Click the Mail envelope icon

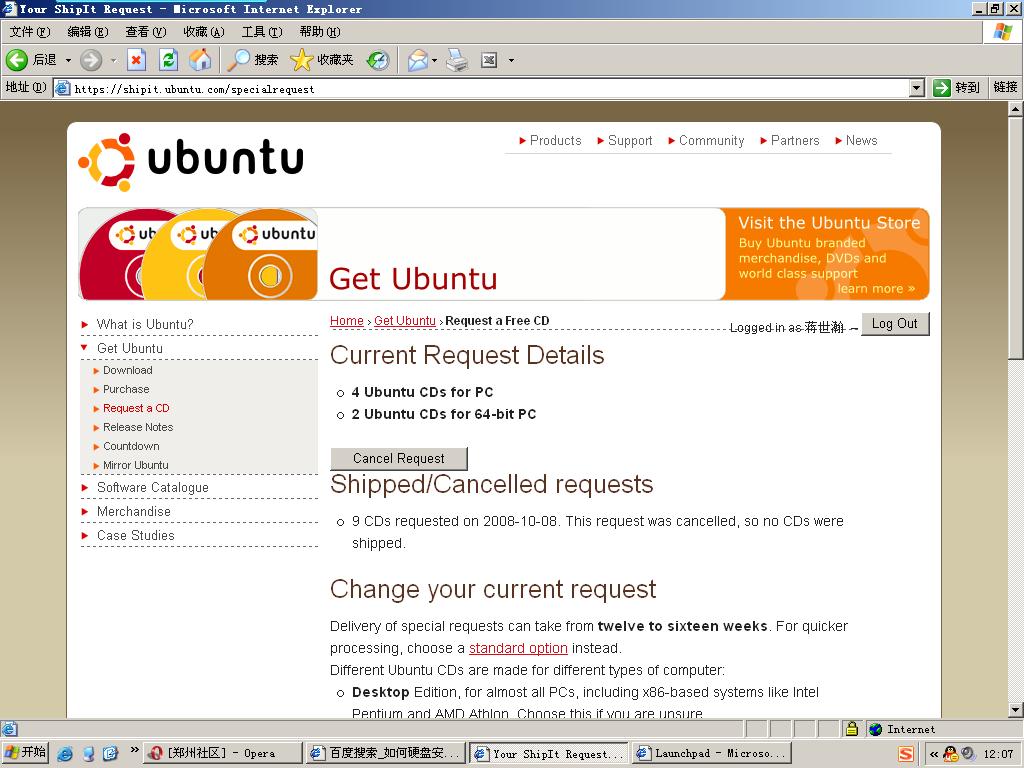point(418,60)
